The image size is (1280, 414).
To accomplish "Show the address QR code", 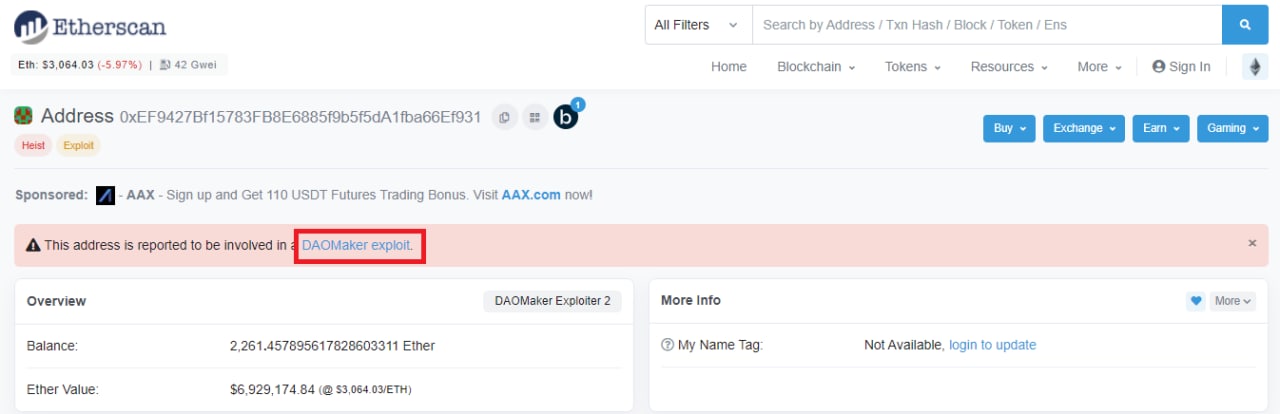I will [x=535, y=117].
